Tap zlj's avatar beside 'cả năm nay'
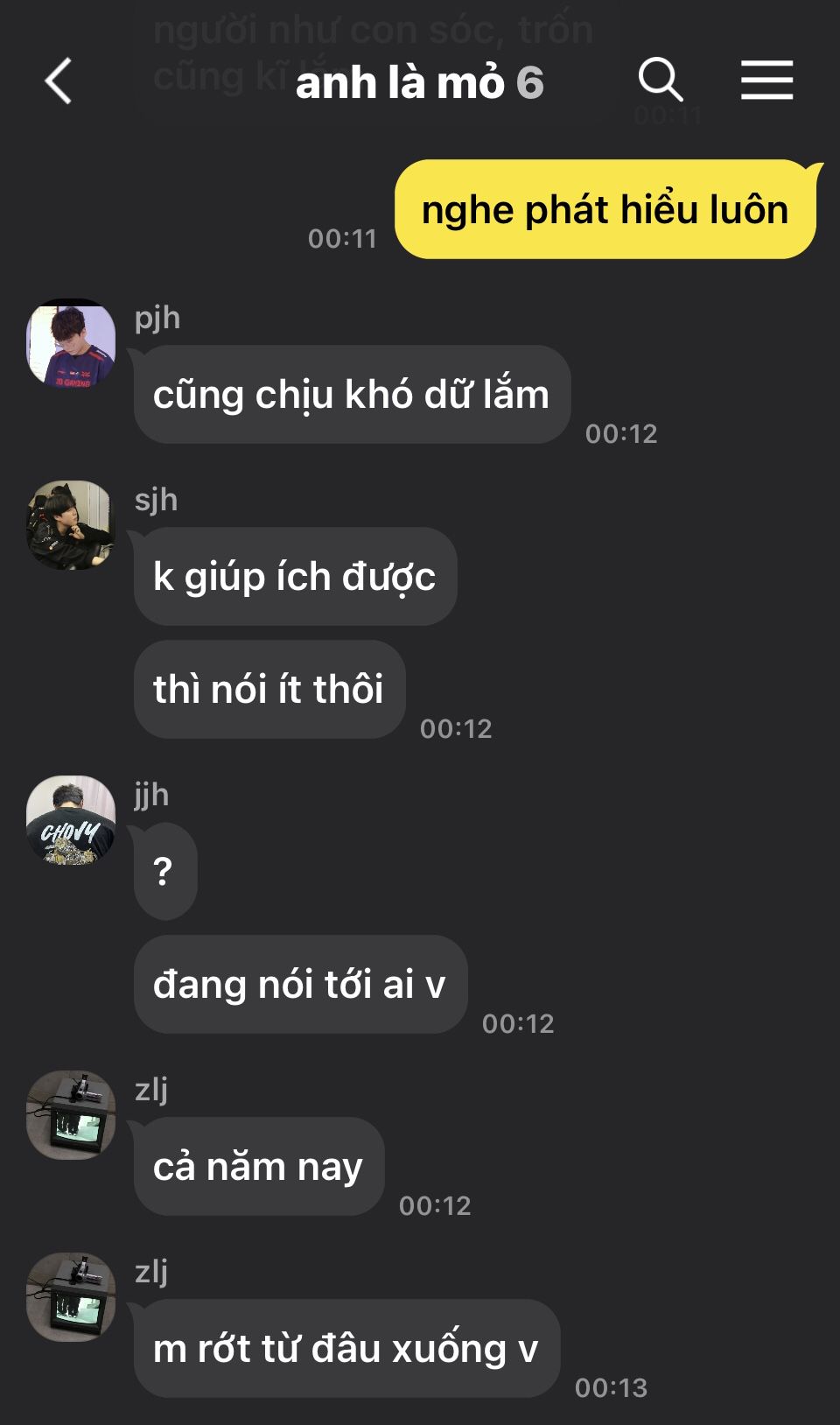This screenshot has height=1425, width=840. click(71, 1115)
